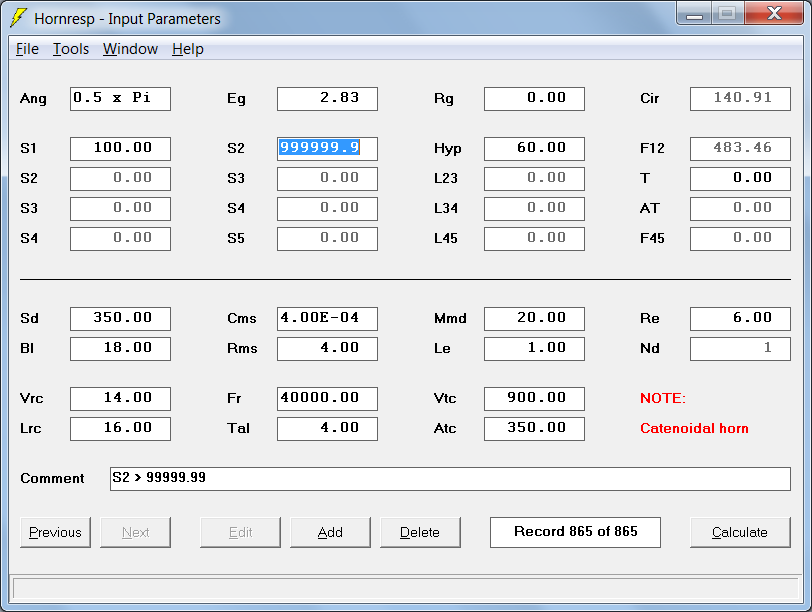This screenshot has width=812, height=612.
Task: Click the Comment label
Action: (52, 478)
